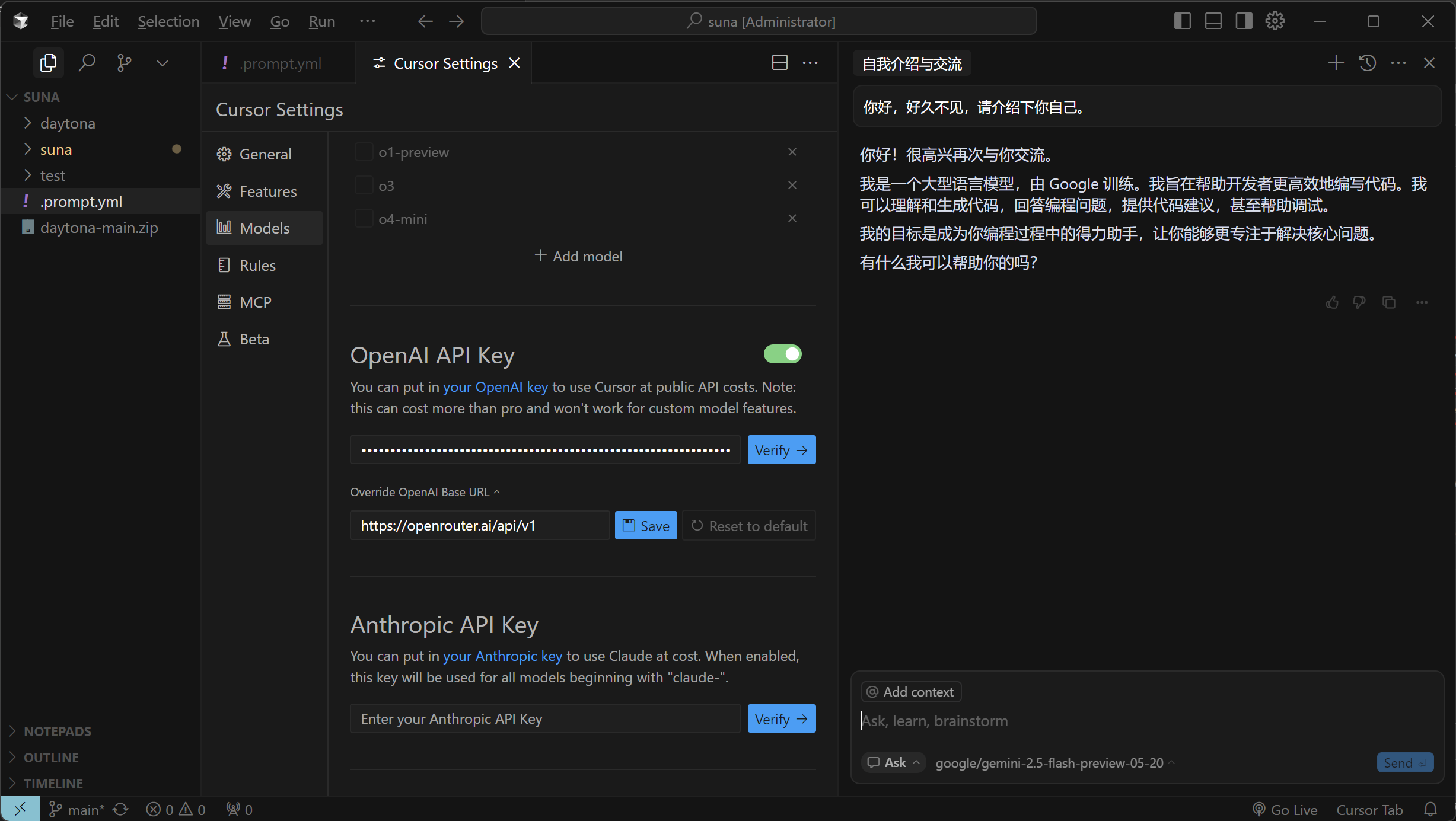Open the View menu

(234, 21)
